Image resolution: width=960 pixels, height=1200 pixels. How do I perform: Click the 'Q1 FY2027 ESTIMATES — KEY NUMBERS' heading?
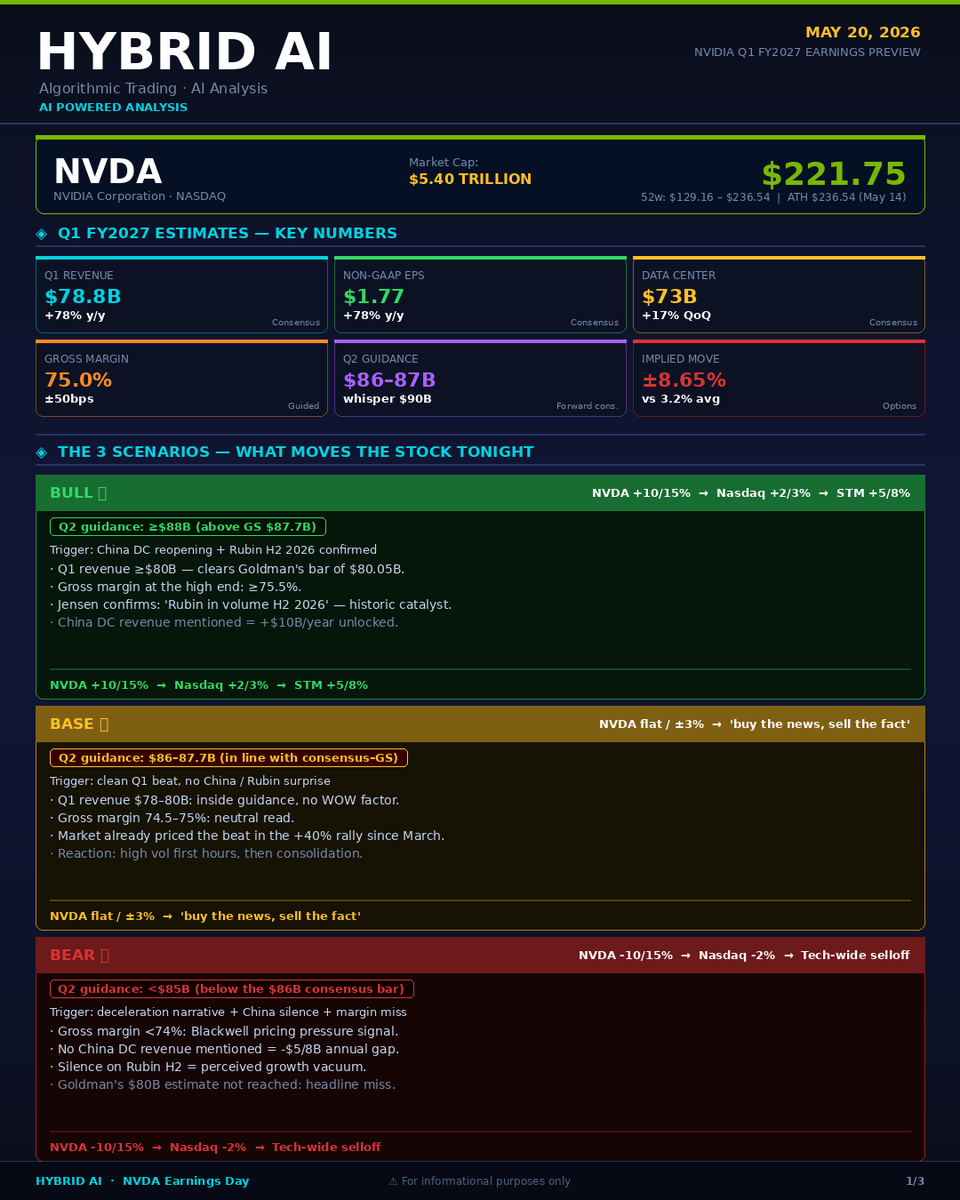coord(227,234)
